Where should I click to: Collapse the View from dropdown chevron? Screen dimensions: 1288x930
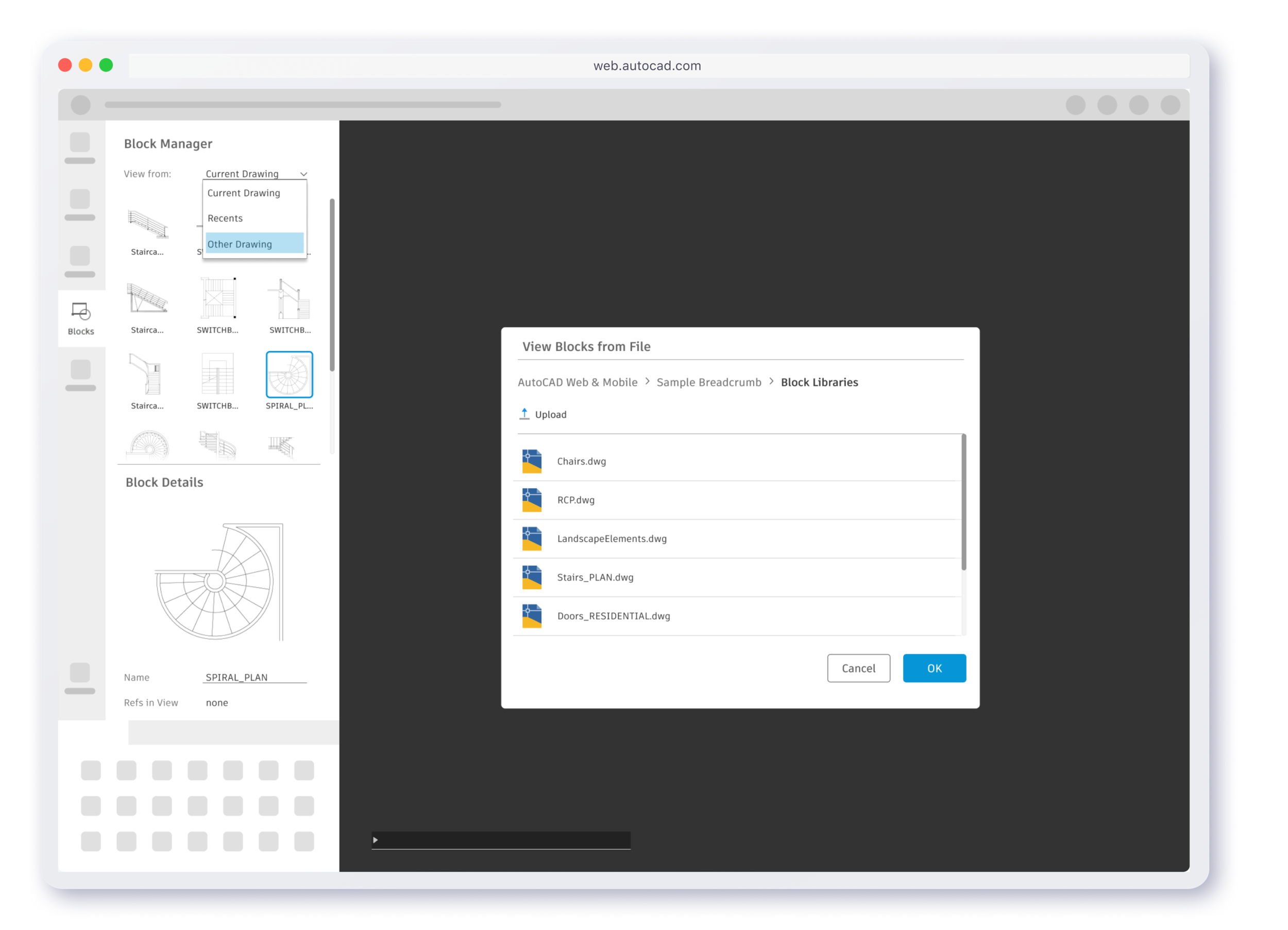point(304,174)
